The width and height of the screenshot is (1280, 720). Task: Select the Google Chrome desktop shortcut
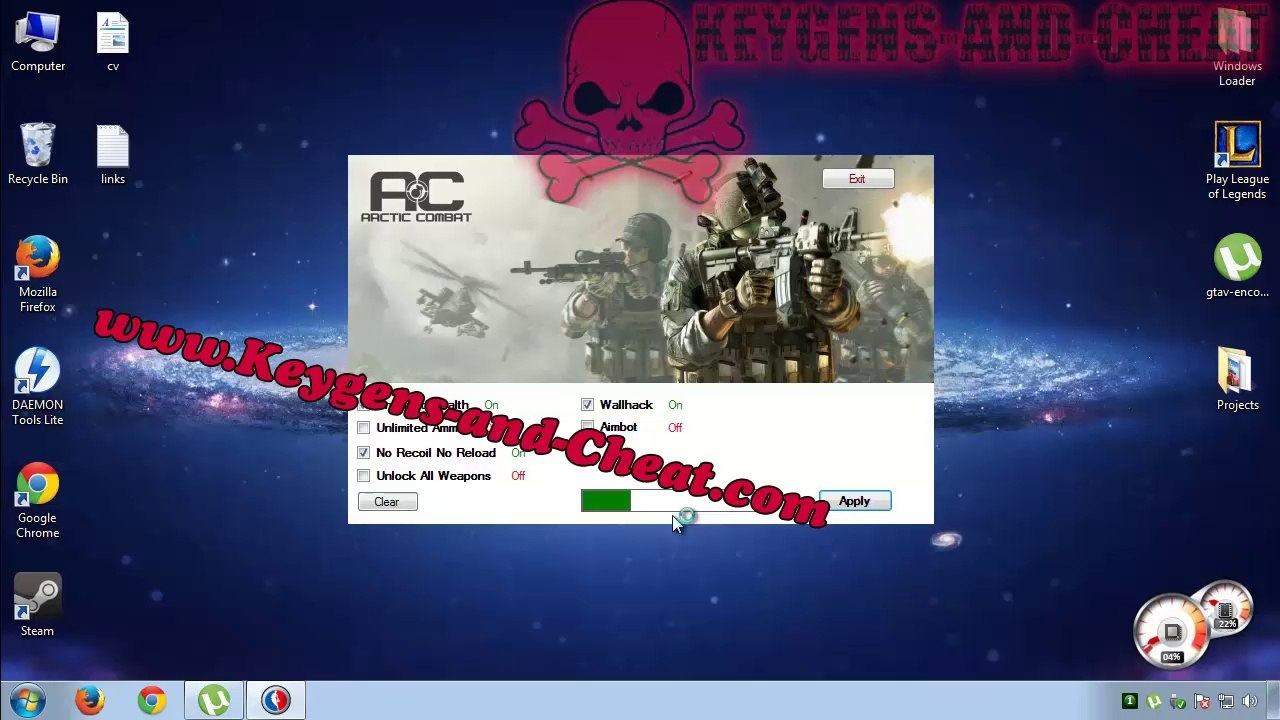tap(38, 500)
